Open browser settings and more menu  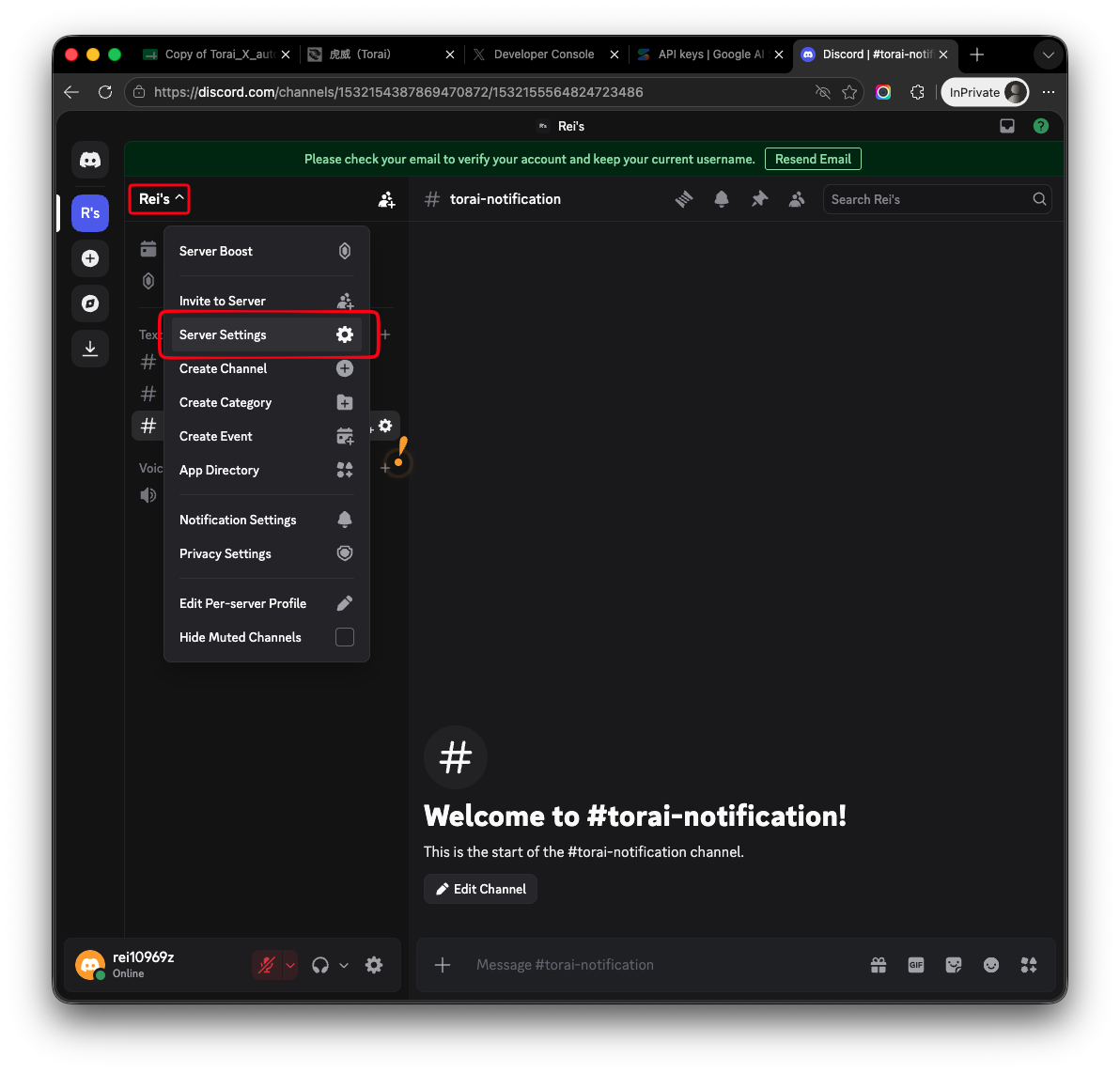pyautogui.click(x=1049, y=92)
